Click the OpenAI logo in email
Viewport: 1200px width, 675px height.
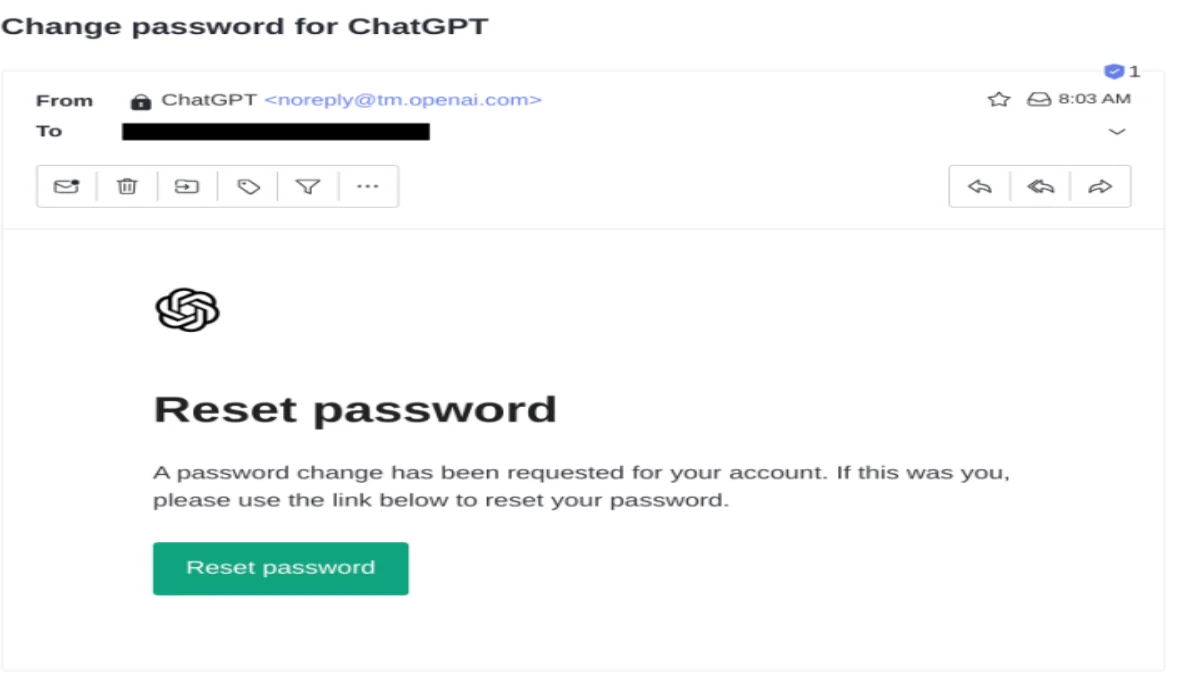(187, 310)
